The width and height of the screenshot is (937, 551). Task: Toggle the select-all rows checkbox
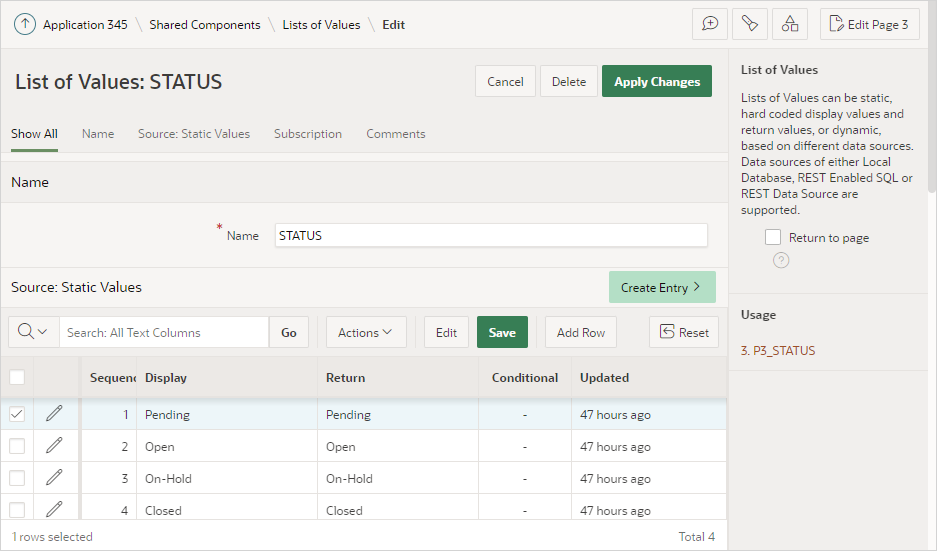(17, 377)
